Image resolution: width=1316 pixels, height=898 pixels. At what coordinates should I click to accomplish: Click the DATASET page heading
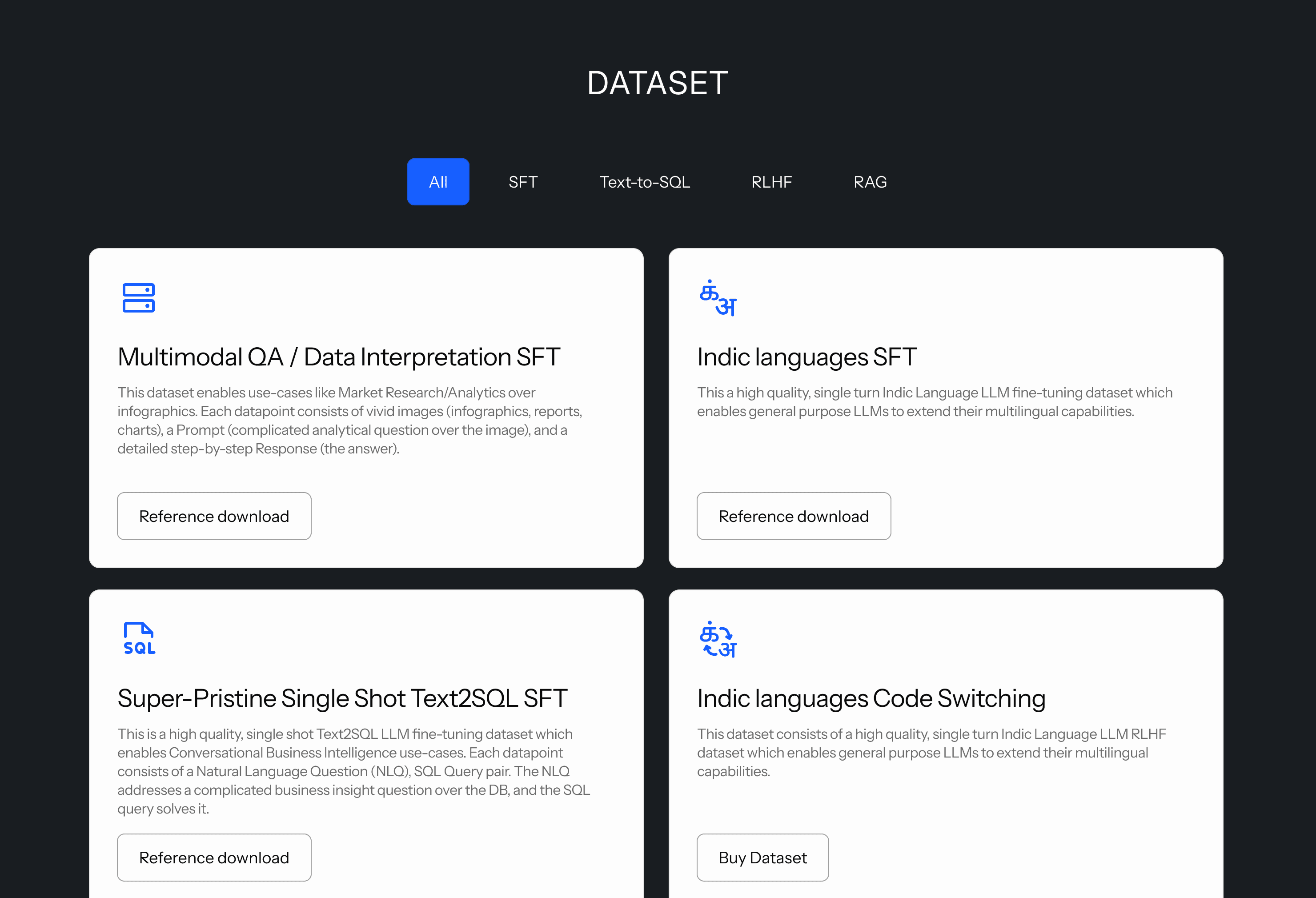coord(658,83)
